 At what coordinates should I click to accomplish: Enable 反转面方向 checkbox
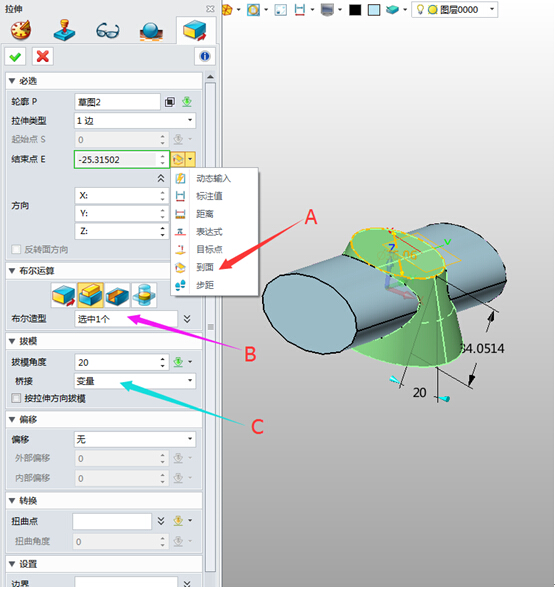(16, 249)
